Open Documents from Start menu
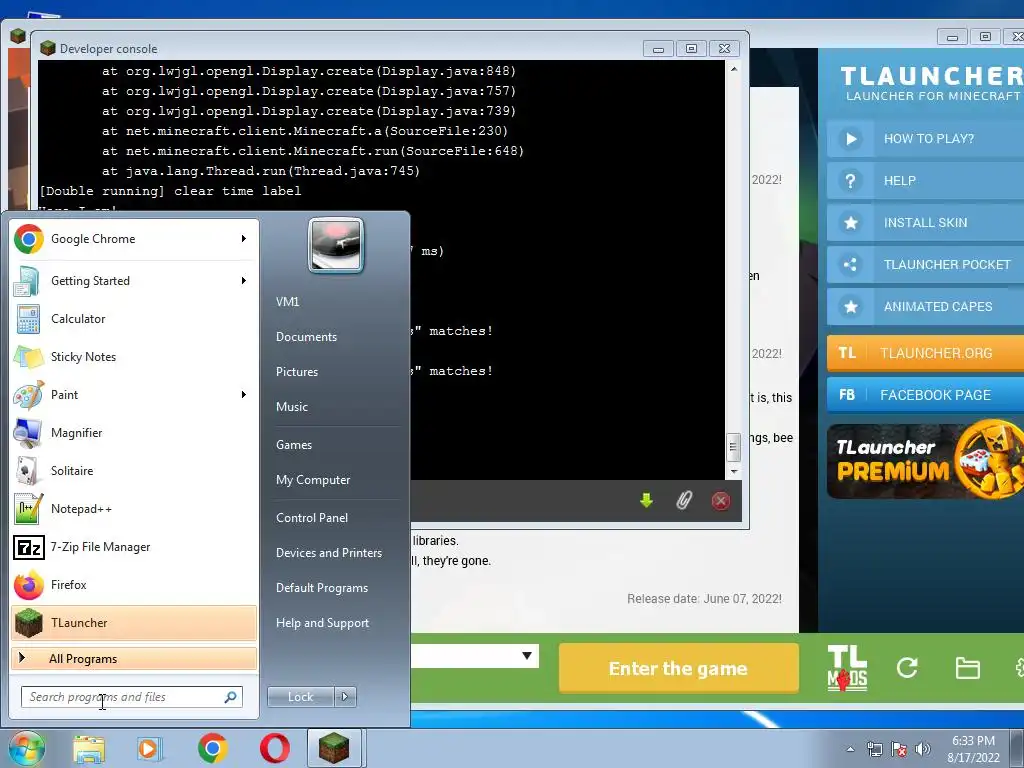The width and height of the screenshot is (1024, 768). [x=306, y=337]
